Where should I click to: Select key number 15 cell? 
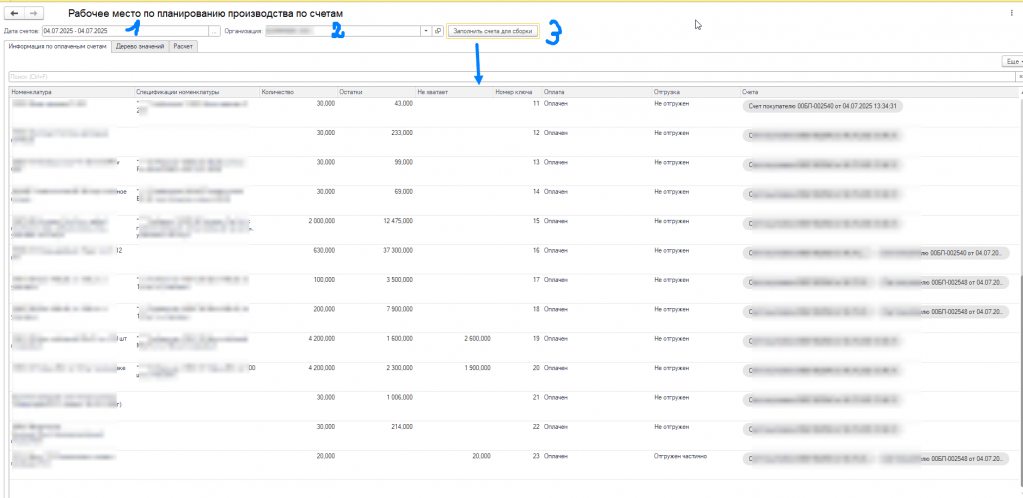click(536, 221)
